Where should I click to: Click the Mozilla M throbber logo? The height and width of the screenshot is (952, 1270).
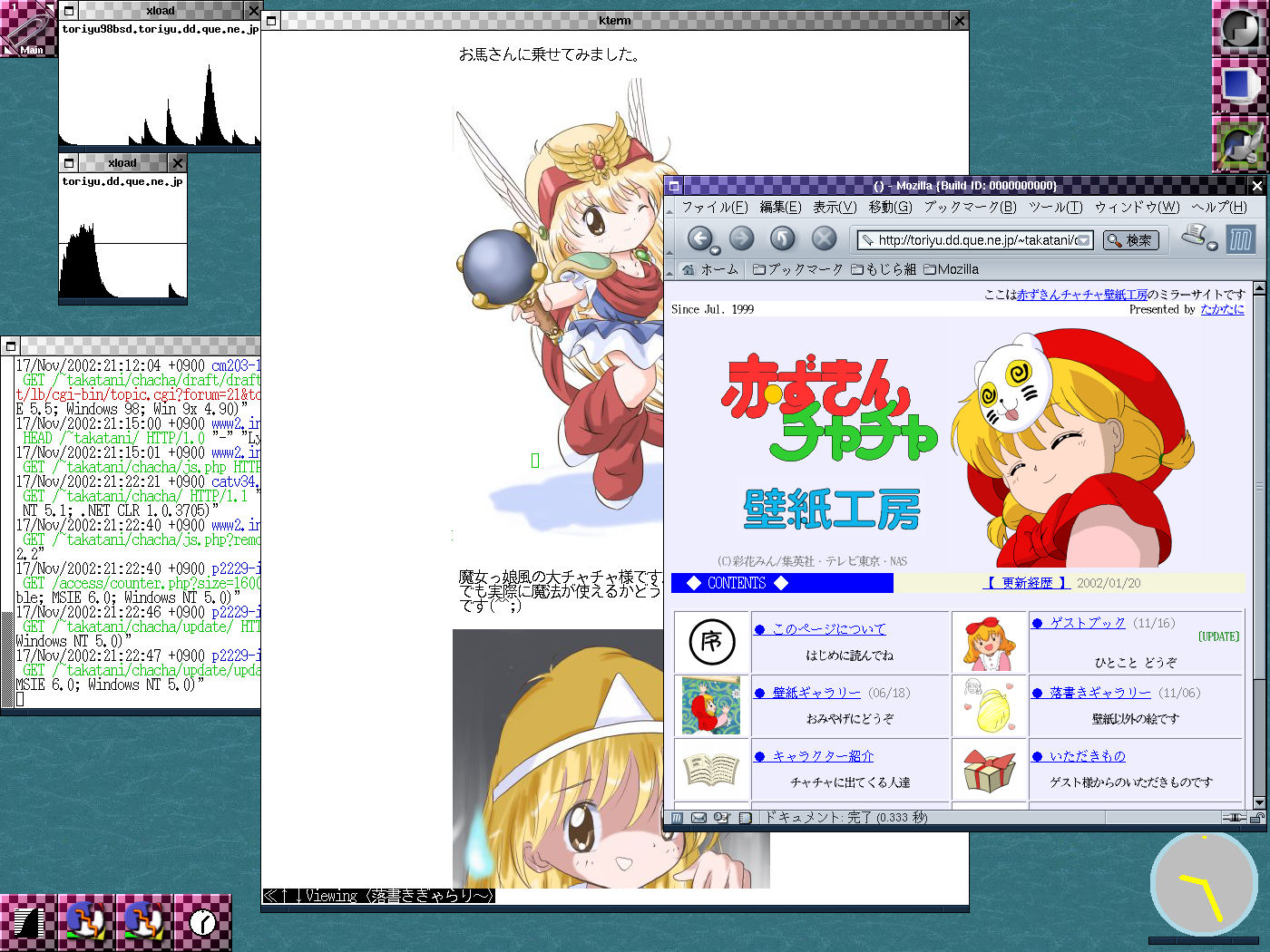(x=1240, y=239)
